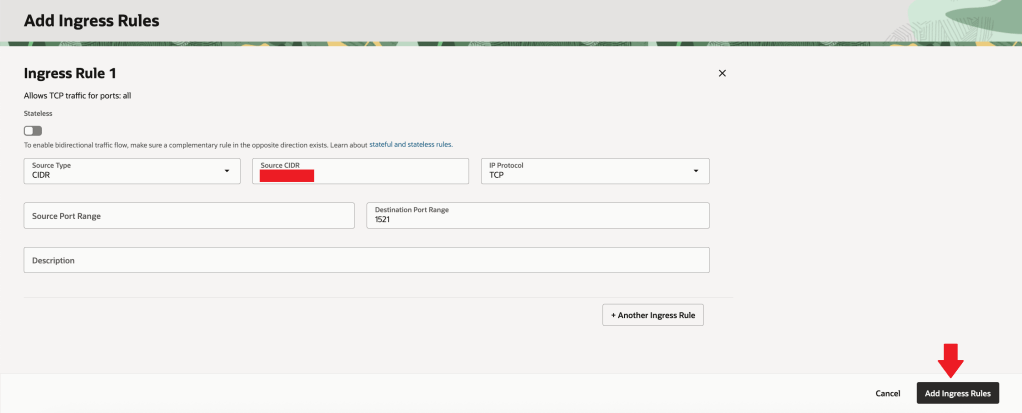Focus the Source CIDR input field

[360, 171]
